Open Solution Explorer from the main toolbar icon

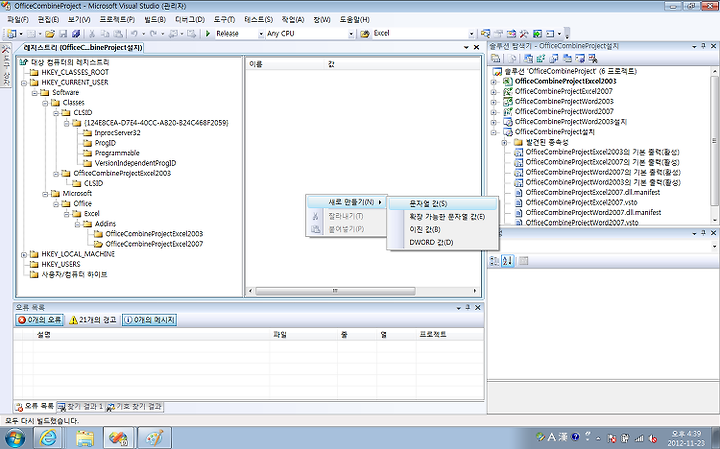[x=485, y=34]
